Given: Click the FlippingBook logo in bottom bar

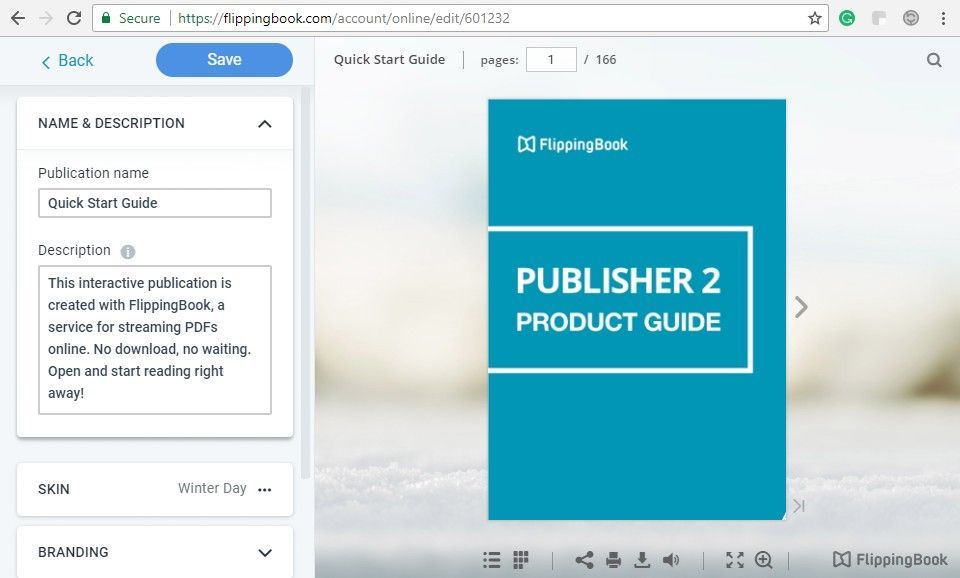Looking at the screenshot, I should [x=890, y=560].
